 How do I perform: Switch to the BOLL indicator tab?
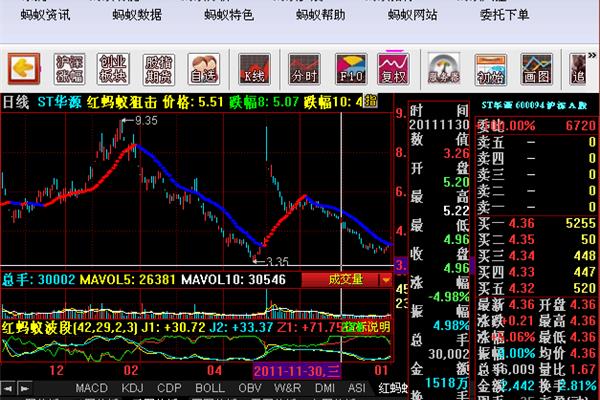[210, 388]
